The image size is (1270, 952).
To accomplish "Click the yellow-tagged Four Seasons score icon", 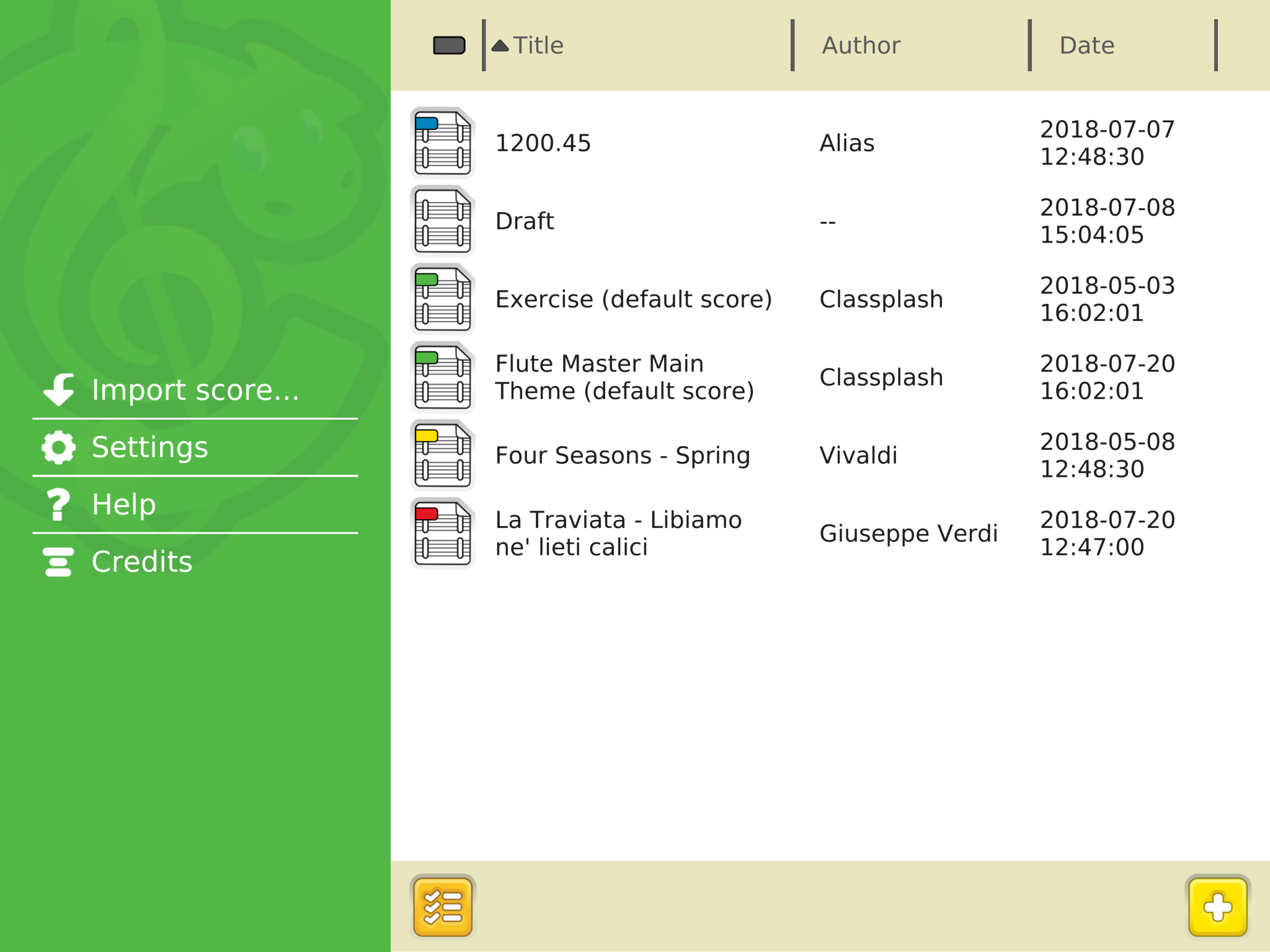I will (x=442, y=456).
